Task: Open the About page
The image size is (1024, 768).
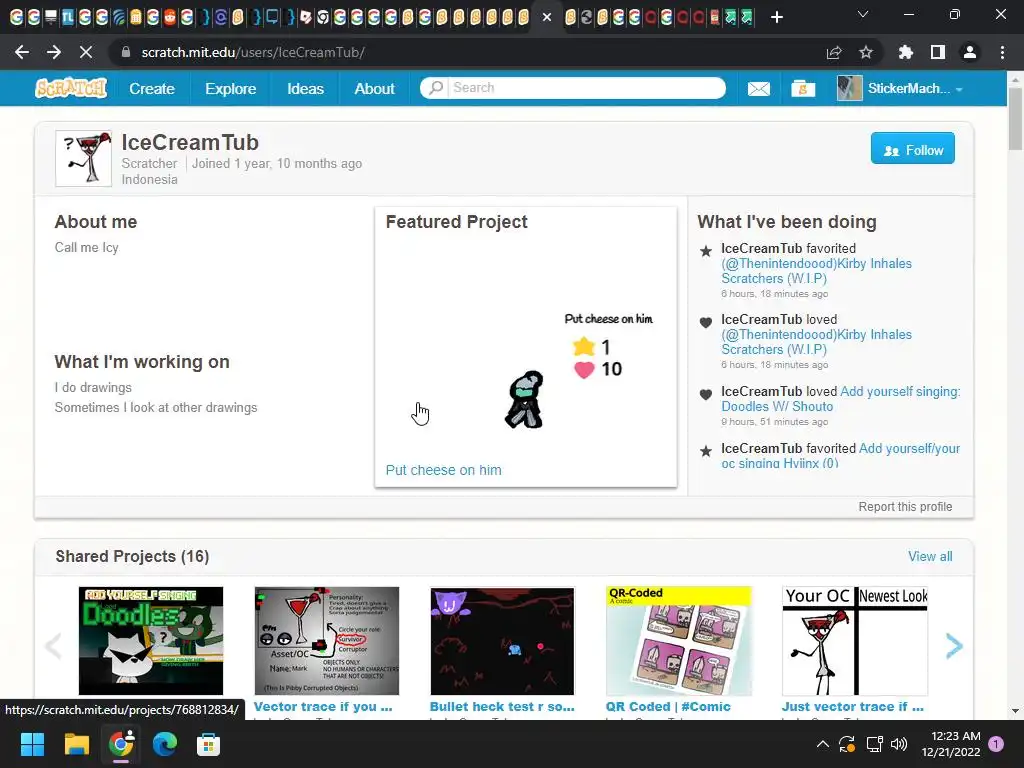Action: 374,88
